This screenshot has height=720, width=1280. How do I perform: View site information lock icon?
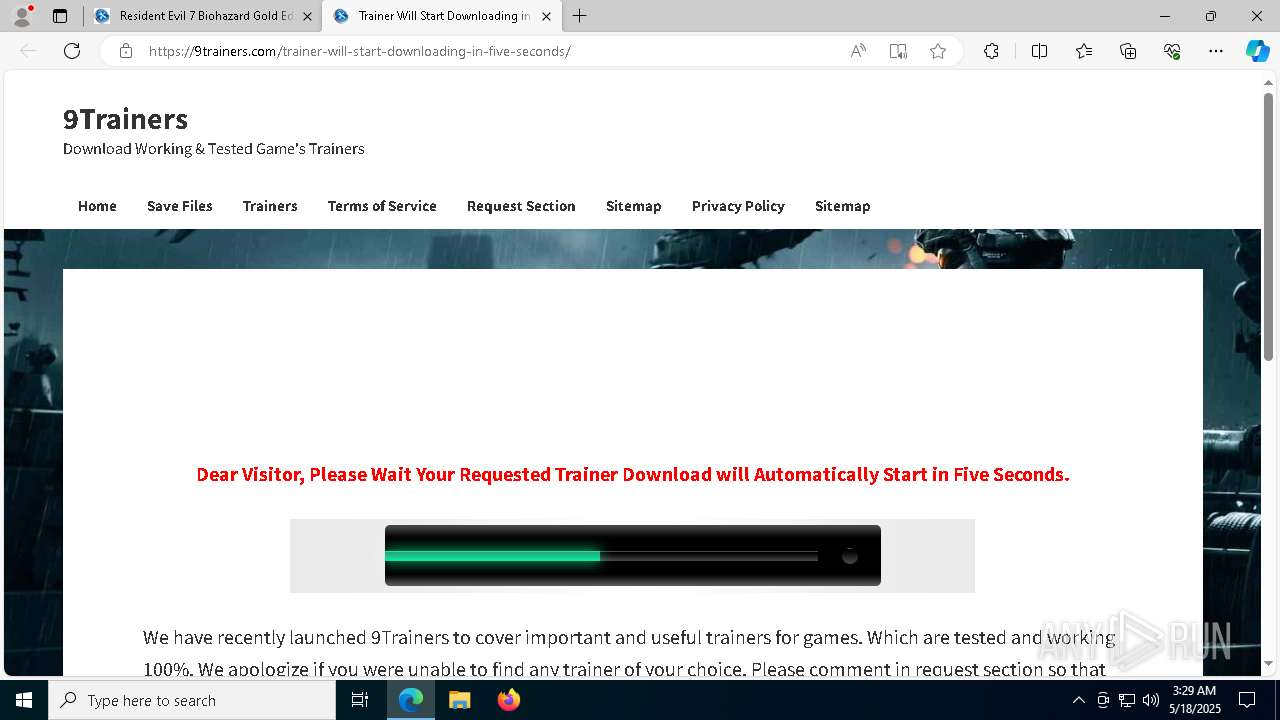point(126,51)
